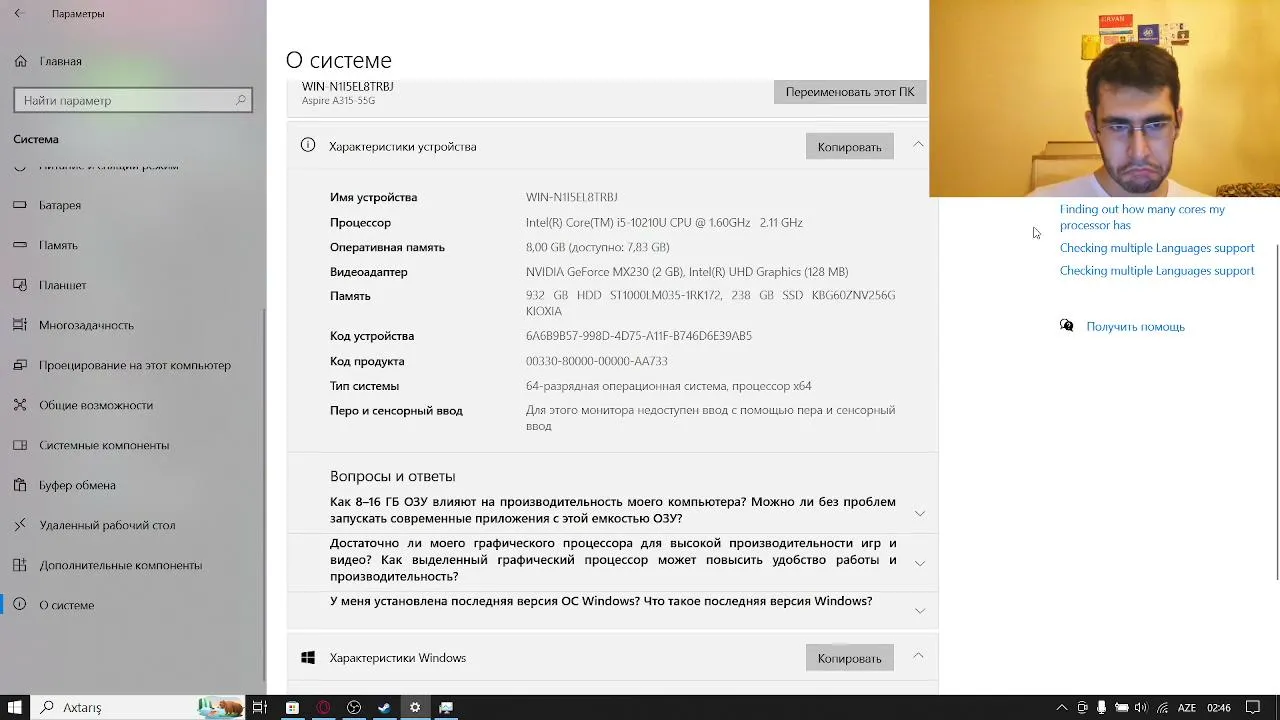Click the product ID 00330-80000-00000-AA733
Image resolution: width=1280 pixels, height=720 pixels.
pos(597,361)
